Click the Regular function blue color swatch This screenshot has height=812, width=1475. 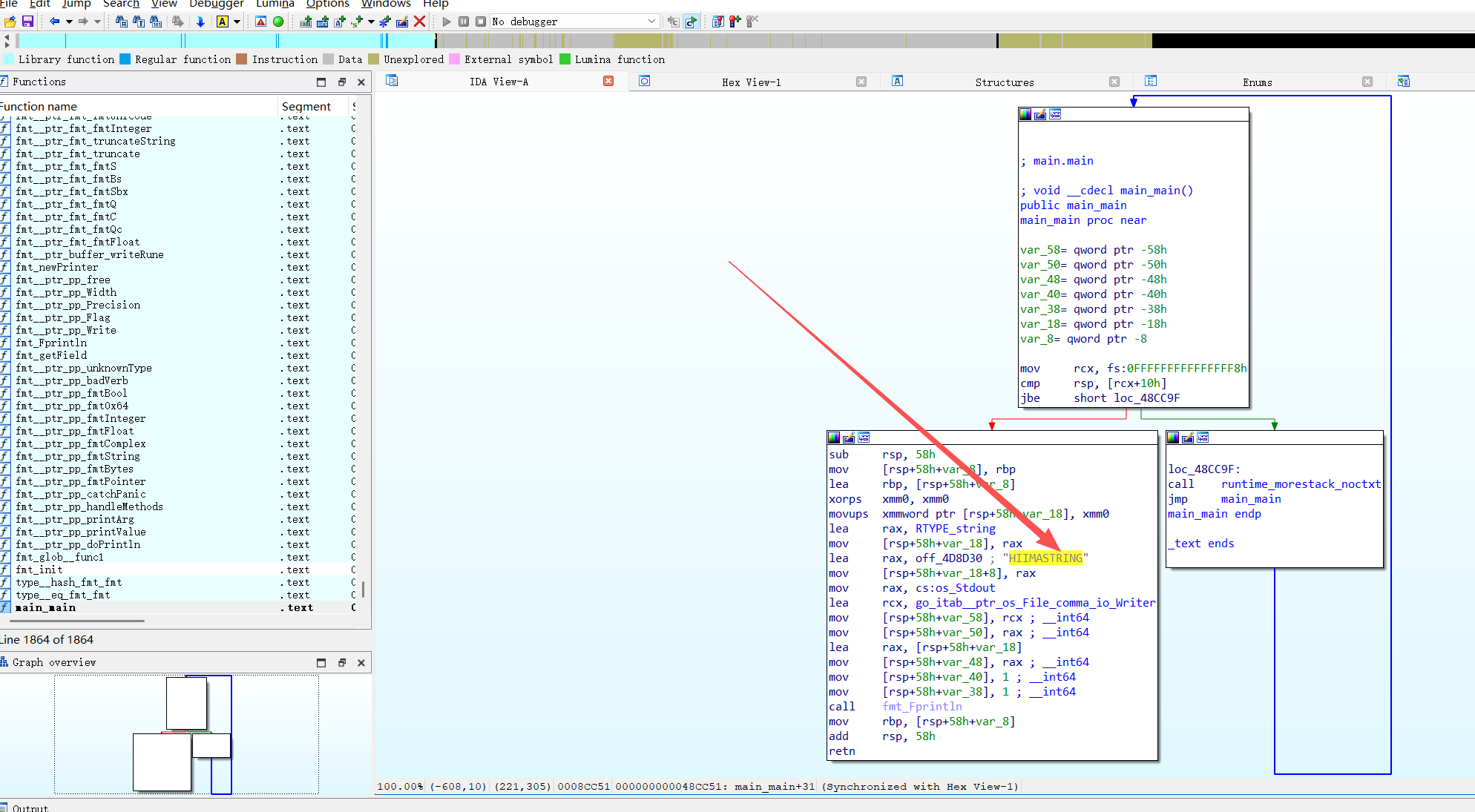point(125,59)
